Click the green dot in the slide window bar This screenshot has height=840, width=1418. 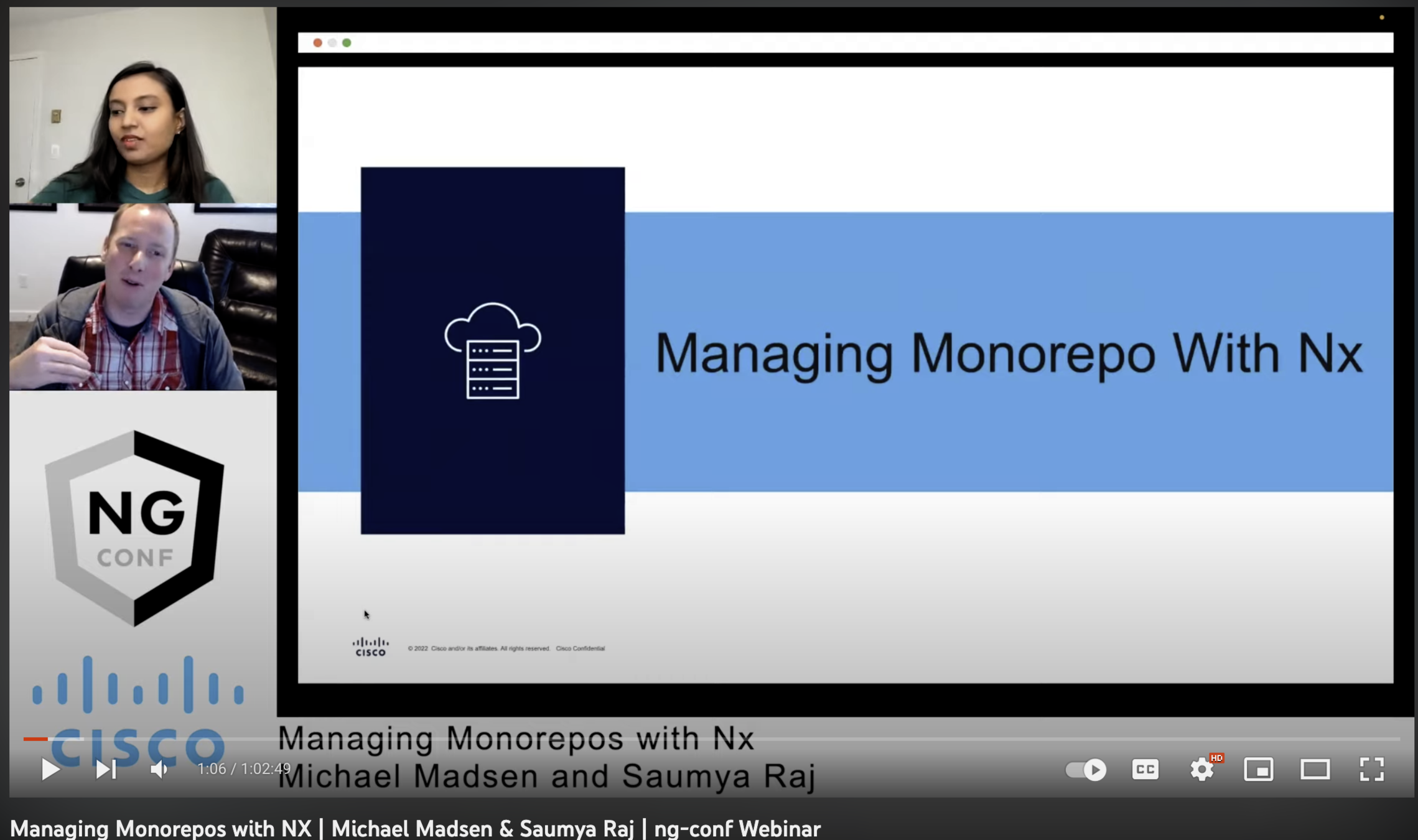pos(347,43)
